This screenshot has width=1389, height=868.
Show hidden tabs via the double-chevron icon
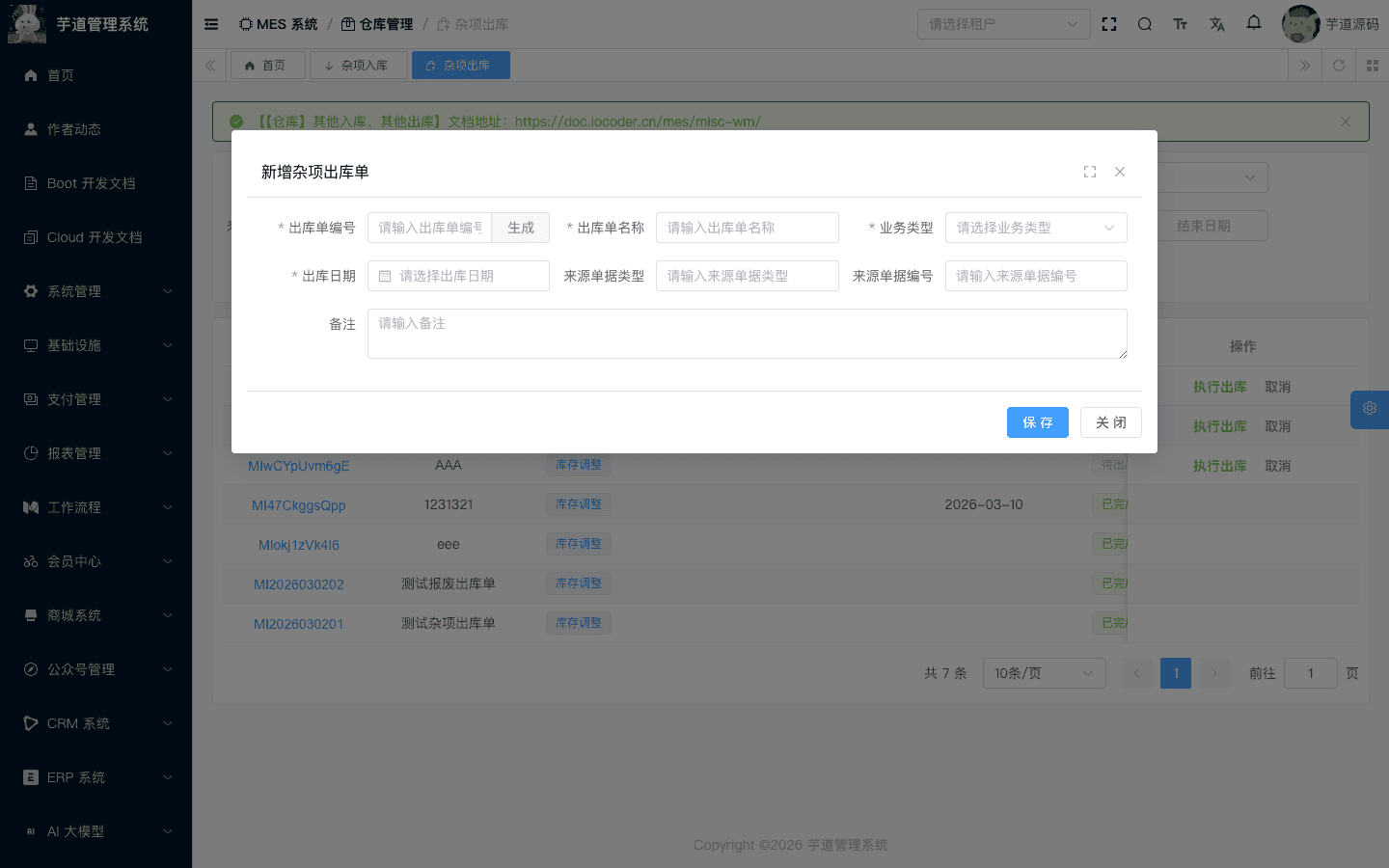coord(1304,66)
